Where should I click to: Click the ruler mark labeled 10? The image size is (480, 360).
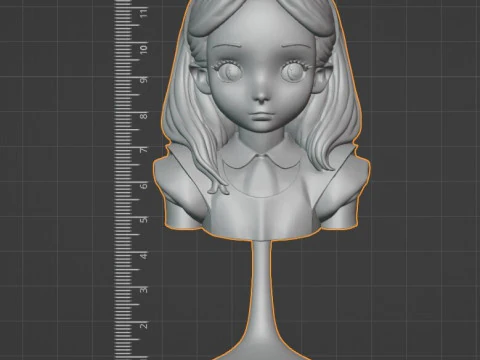point(144,50)
